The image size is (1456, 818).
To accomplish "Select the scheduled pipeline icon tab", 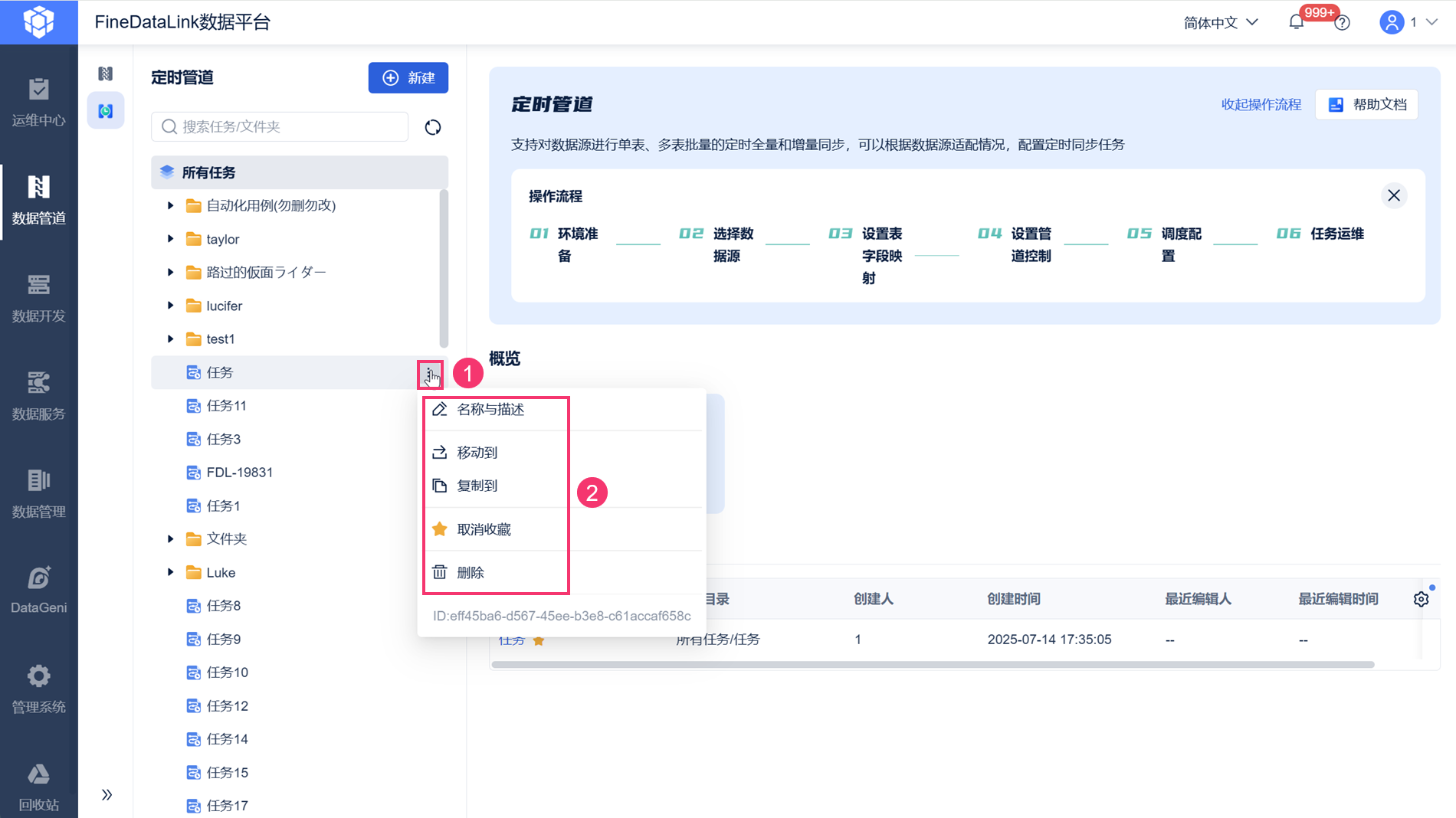I will [106, 111].
